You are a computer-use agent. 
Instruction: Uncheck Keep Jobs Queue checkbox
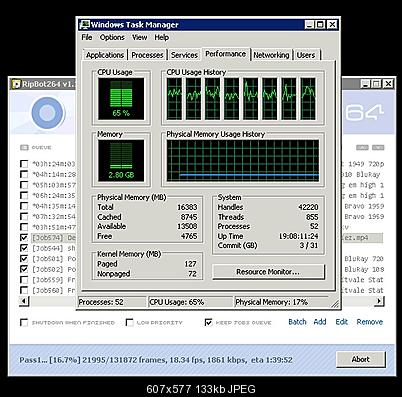(x=208, y=323)
